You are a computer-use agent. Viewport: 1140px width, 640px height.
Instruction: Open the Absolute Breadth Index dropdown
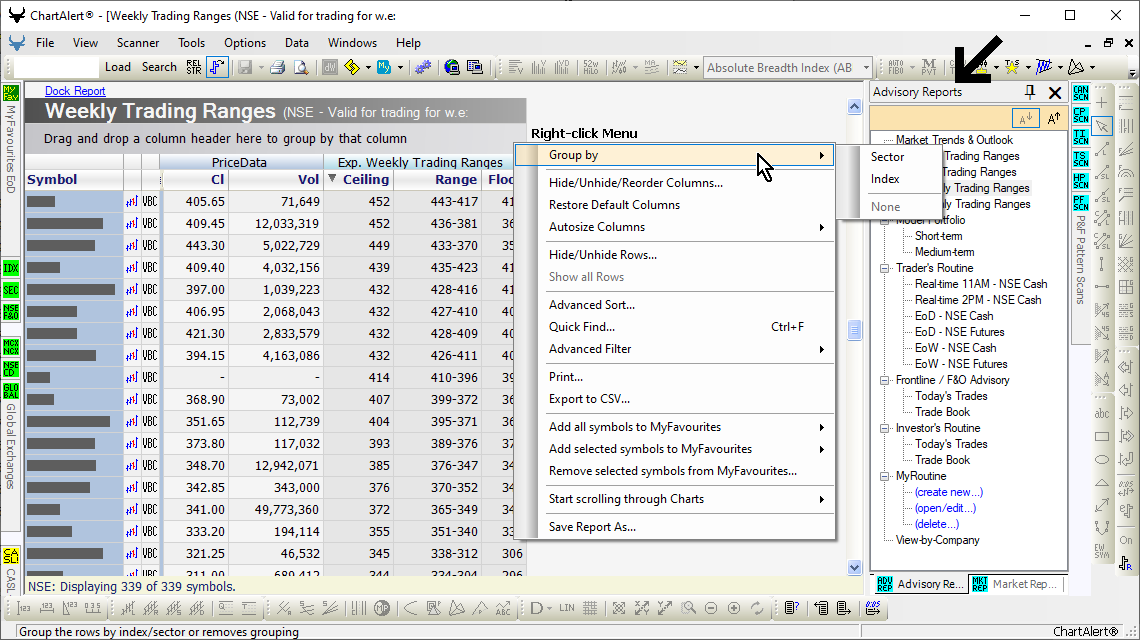866,68
